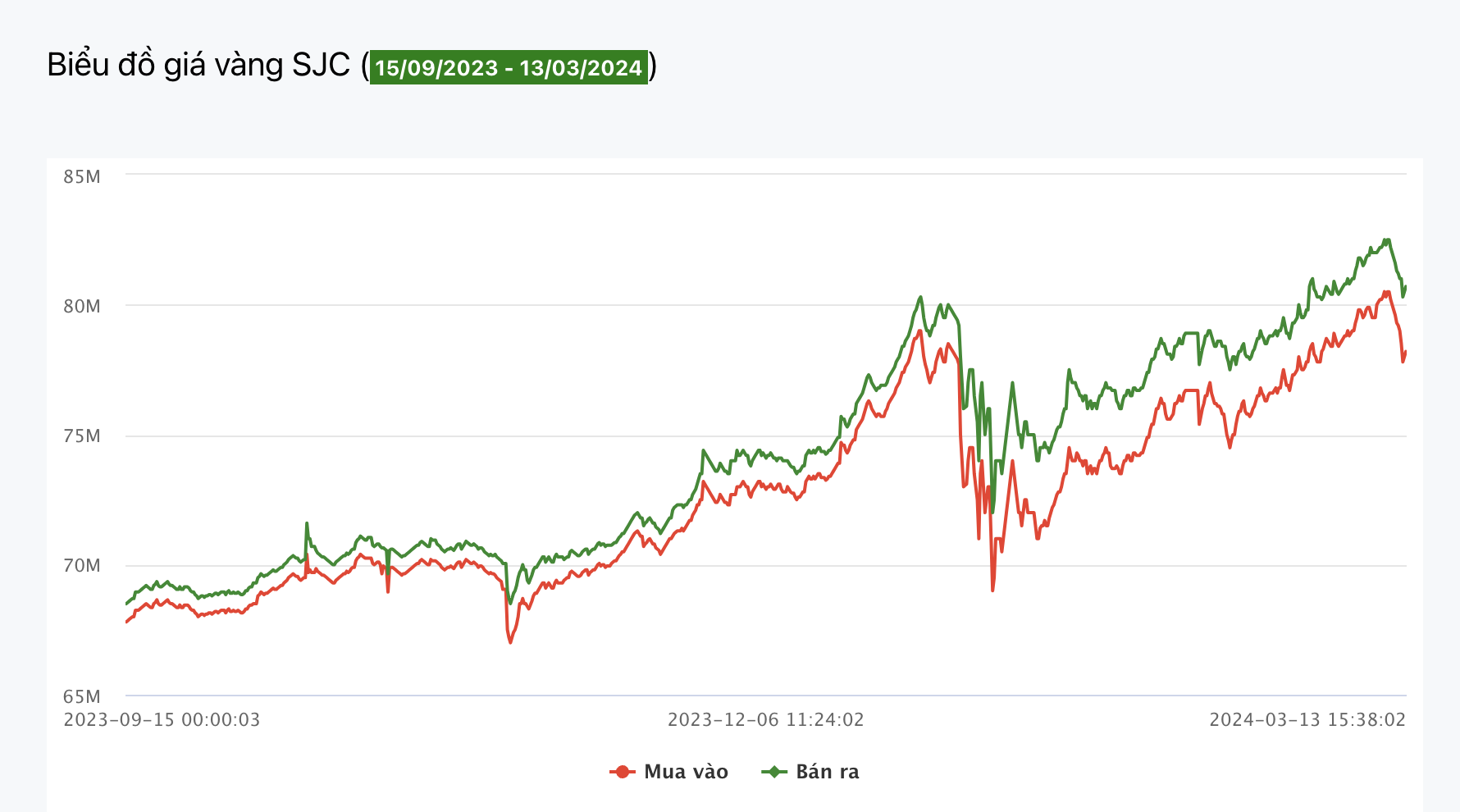
Task: Click the Biểu đồ giá vàng SJC title
Action: tap(198, 66)
